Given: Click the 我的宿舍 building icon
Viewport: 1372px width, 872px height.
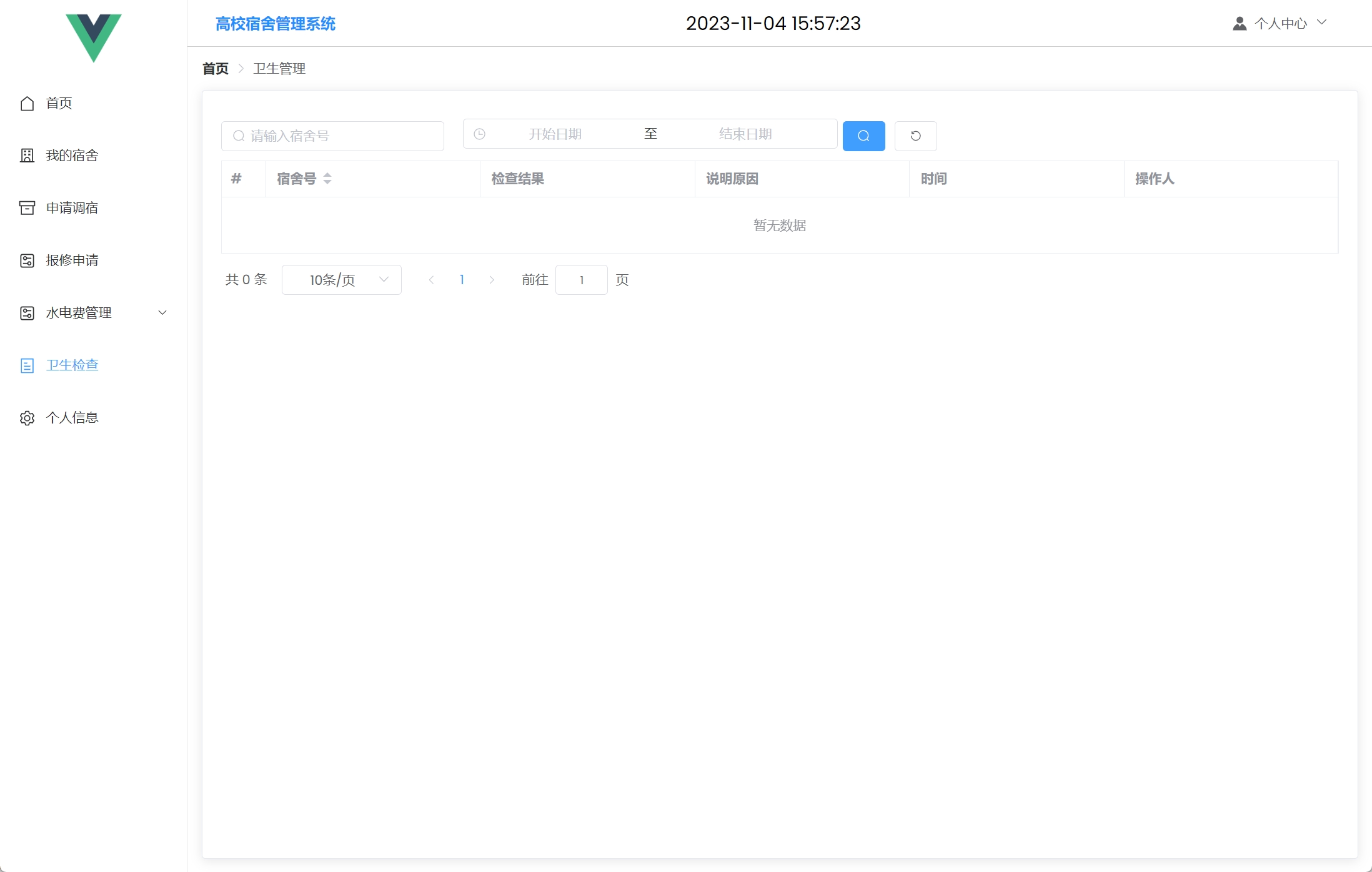Looking at the screenshot, I should [27, 156].
